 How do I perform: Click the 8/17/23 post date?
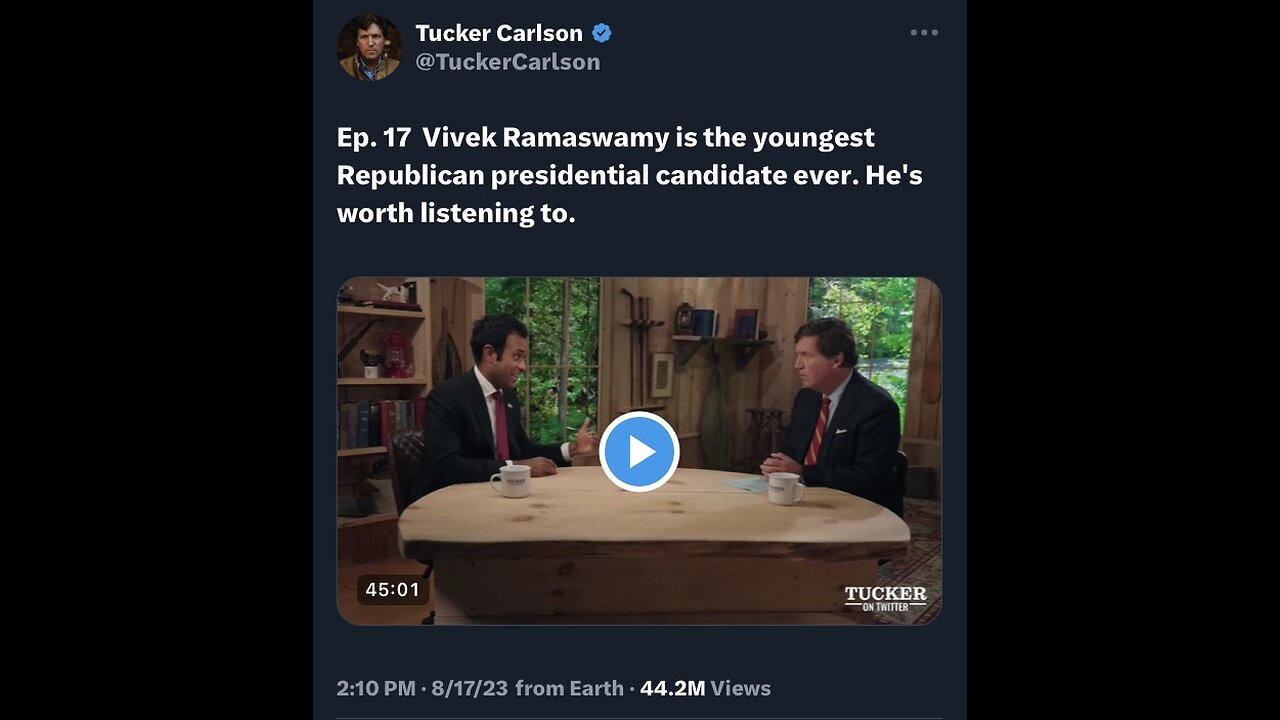469,688
